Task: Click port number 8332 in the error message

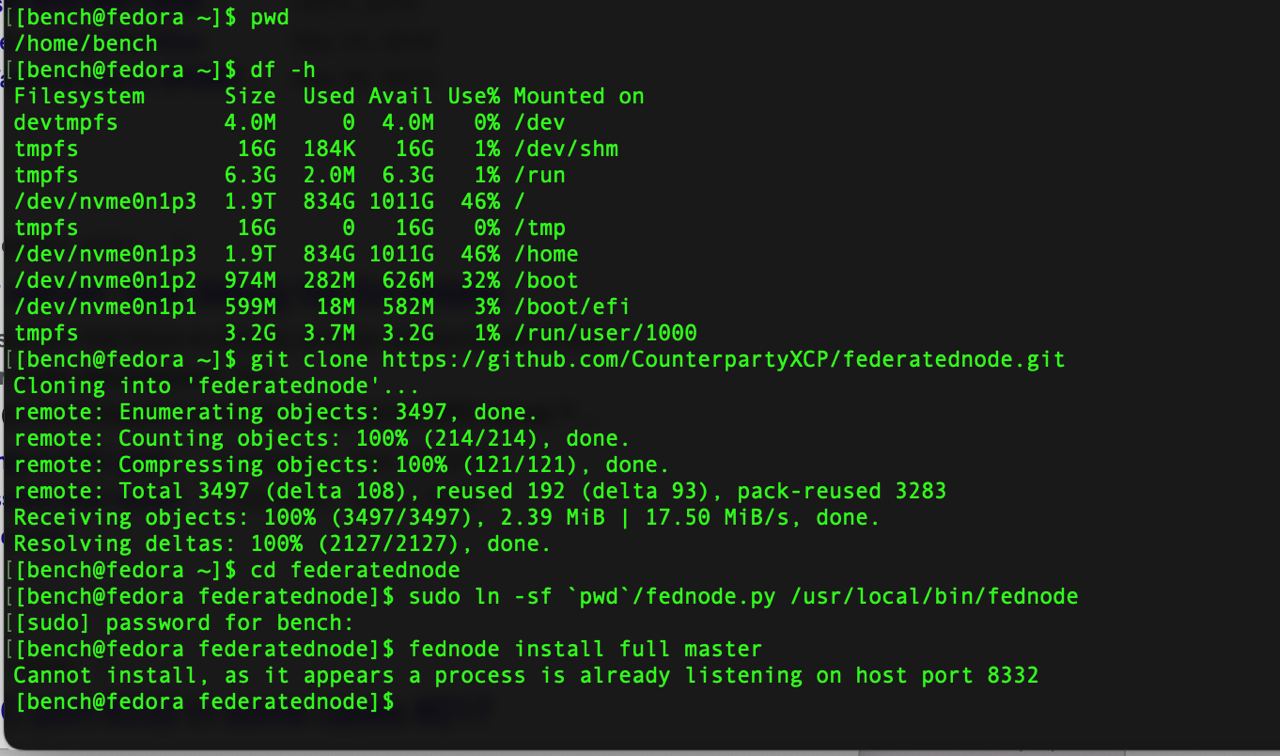Action: coord(1013,676)
